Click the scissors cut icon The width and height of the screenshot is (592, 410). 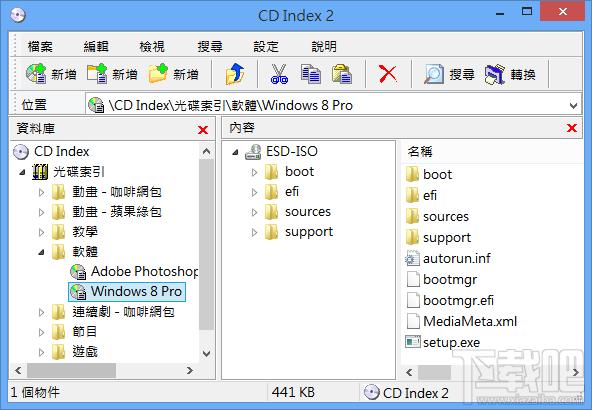(279, 73)
